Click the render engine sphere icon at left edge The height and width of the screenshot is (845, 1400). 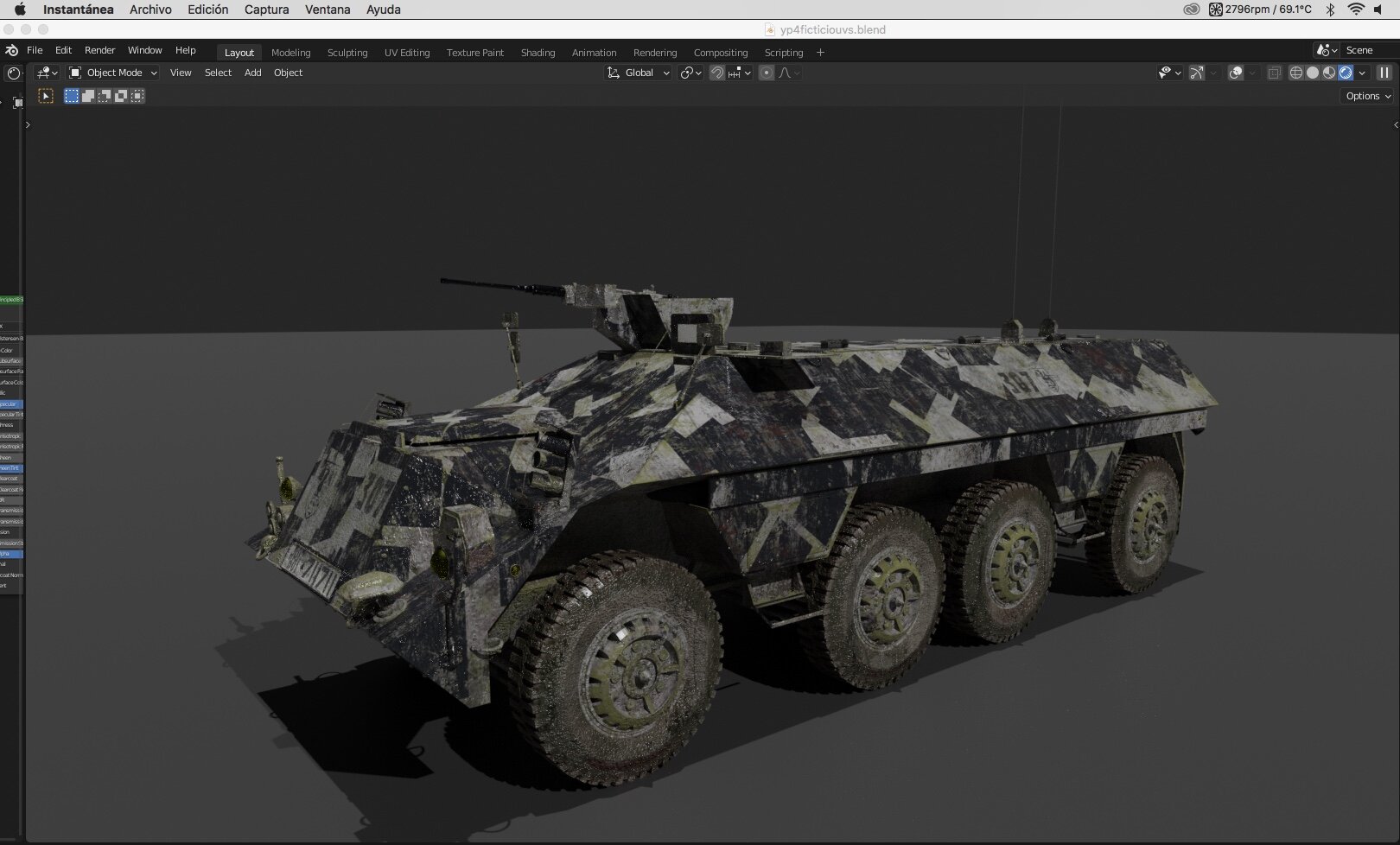coord(13,73)
